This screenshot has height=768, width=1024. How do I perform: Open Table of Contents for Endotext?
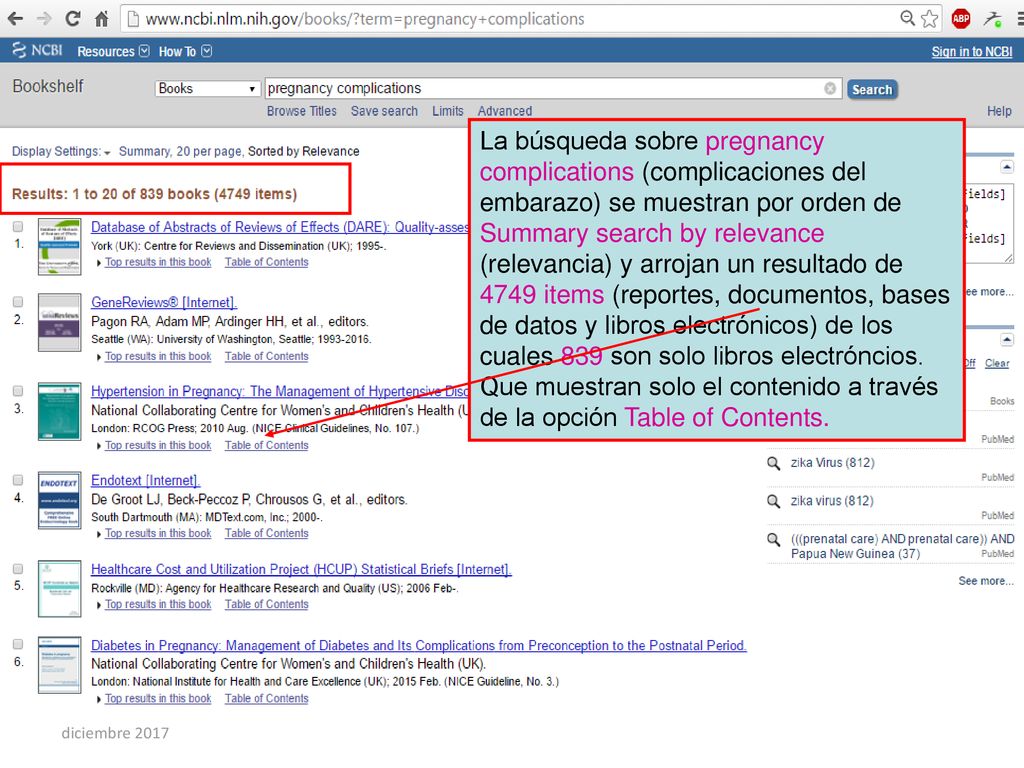tap(266, 534)
